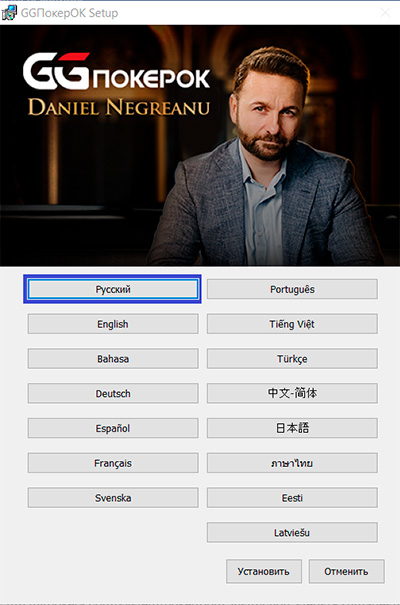This screenshot has width=400, height=605.
Task: Select the Bahasa language option
Action: pos(113,358)
